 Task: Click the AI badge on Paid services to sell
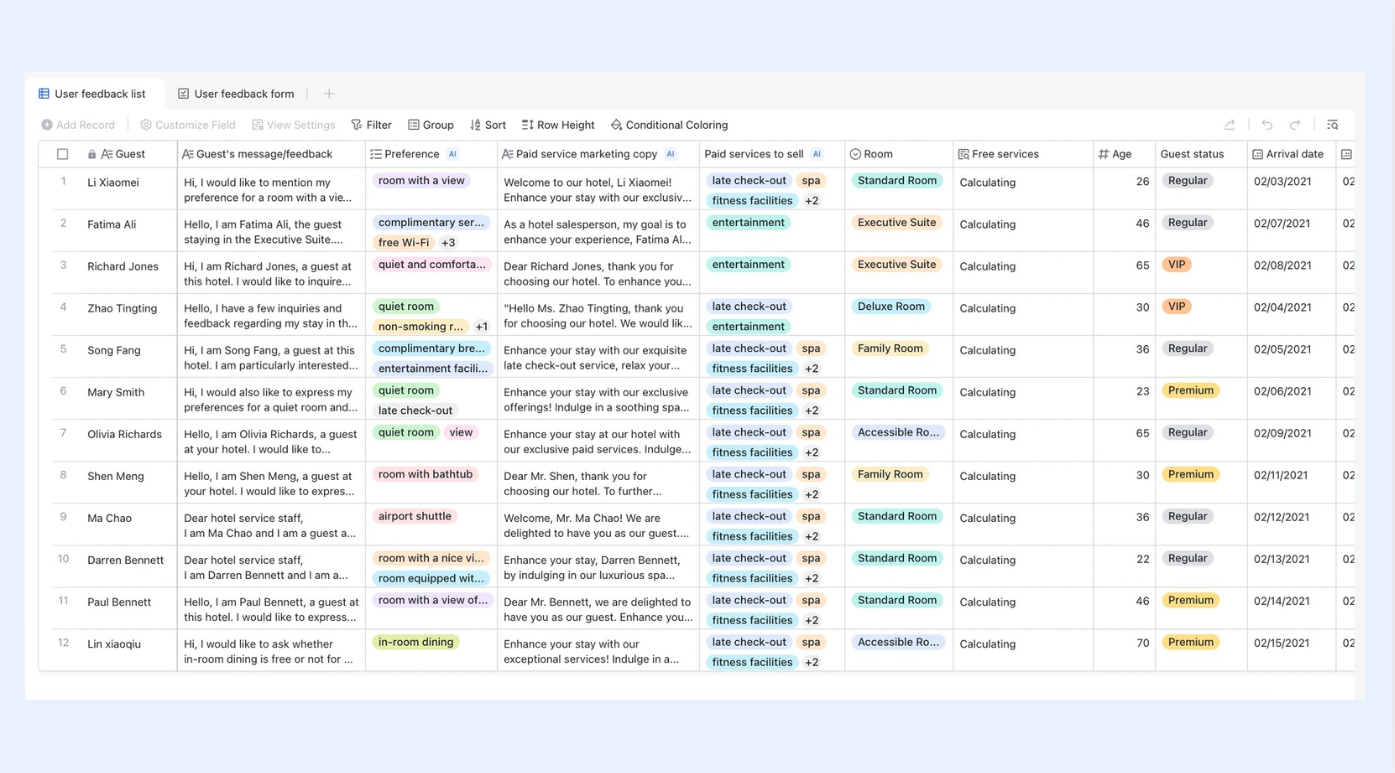[817, 154]
